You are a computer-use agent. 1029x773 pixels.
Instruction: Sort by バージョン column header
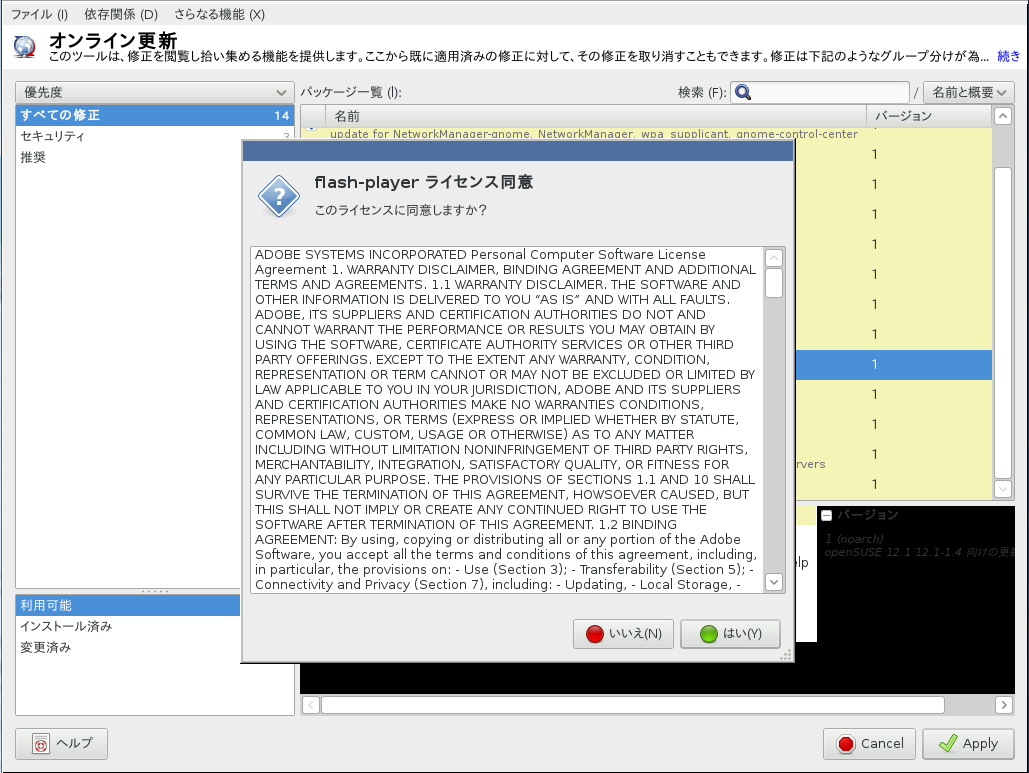tap(929, 116)
